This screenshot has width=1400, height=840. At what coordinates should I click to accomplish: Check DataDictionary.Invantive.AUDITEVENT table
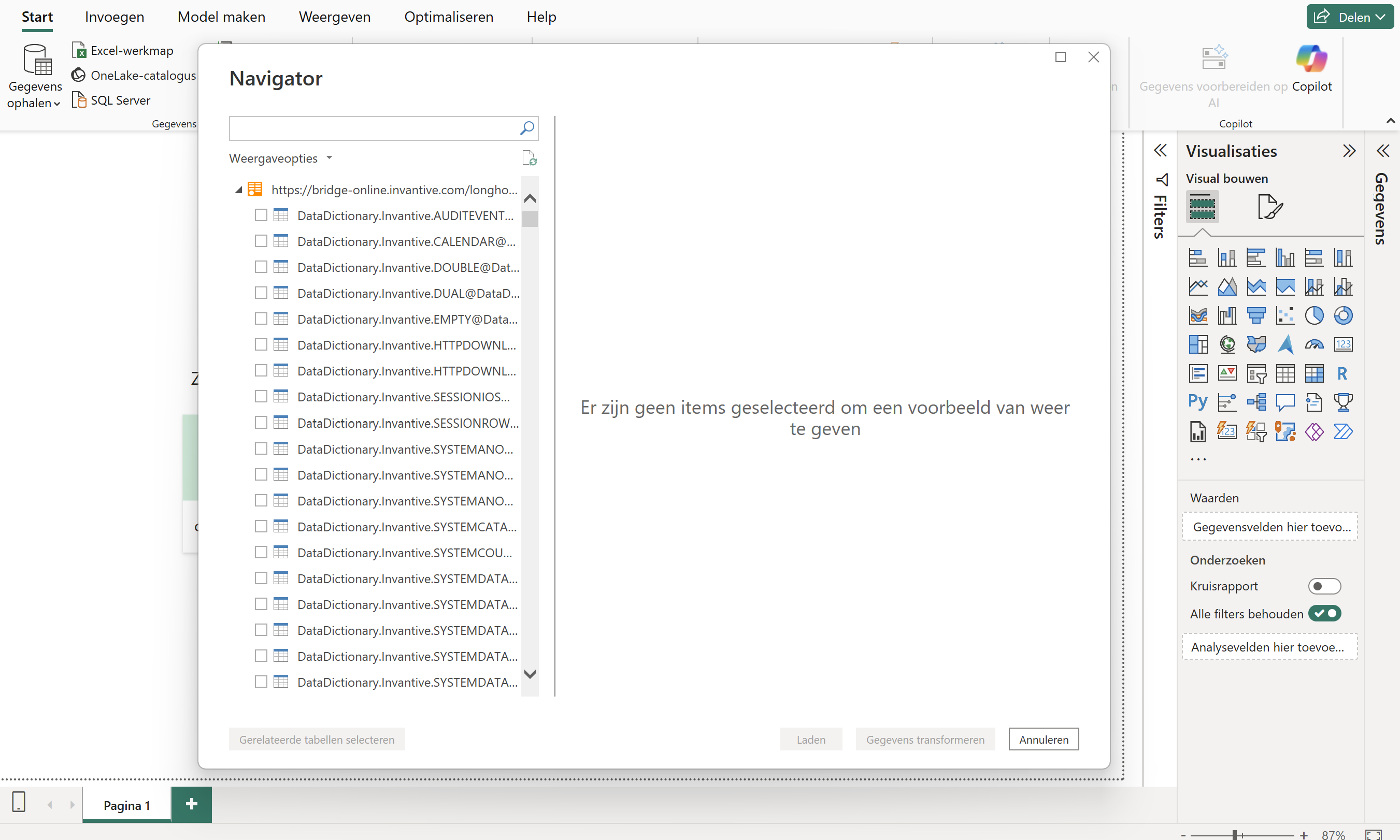261,215
